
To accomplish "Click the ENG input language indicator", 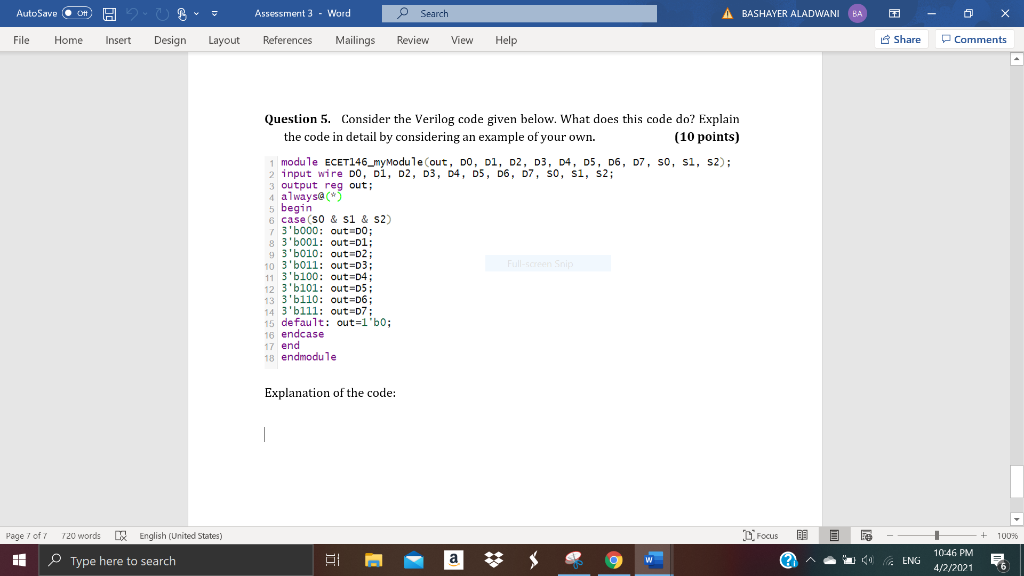I will (911, 560).
